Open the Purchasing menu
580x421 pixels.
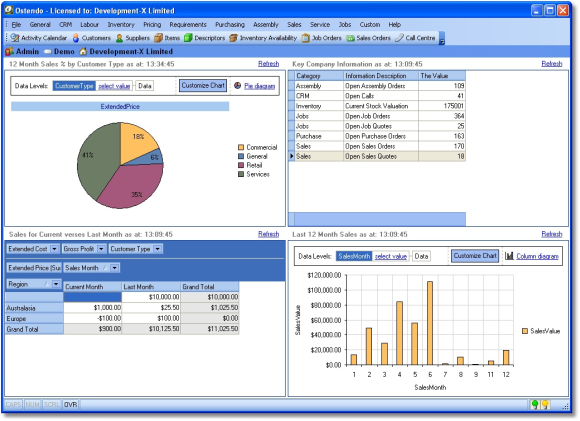(x=230, y=25)
